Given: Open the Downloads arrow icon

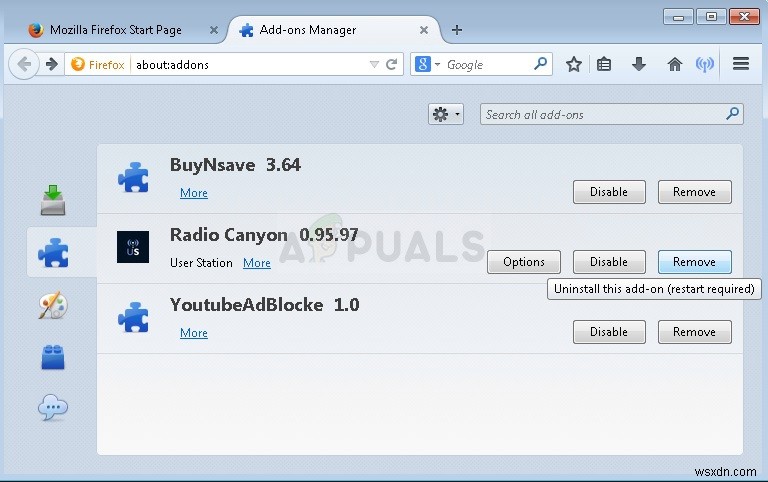Looking at the screenshot, I should (x=639, y=64).
